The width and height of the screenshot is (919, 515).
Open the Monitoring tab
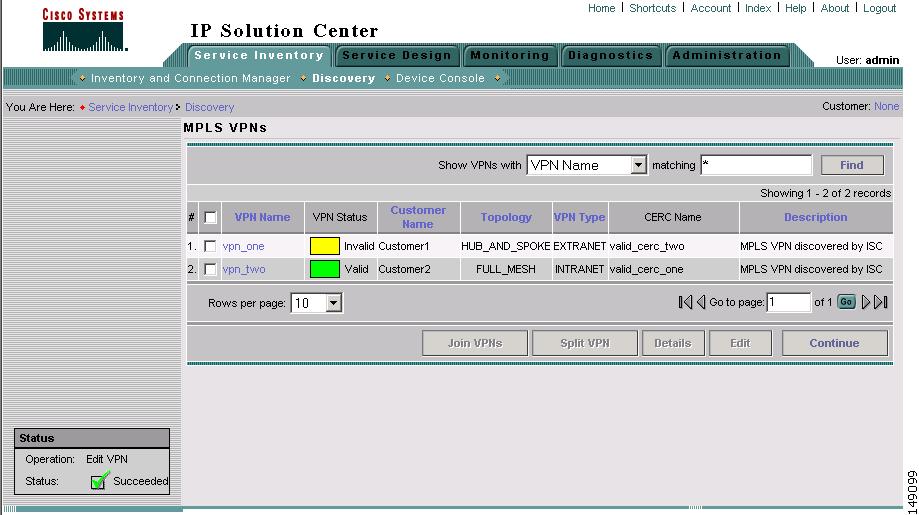pos(509,56)
